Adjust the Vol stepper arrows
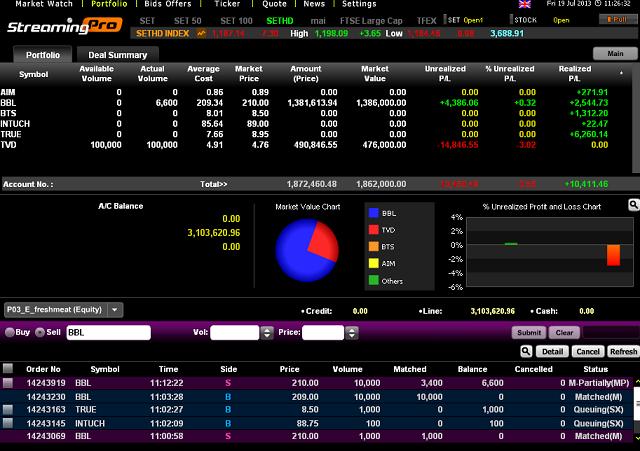 267,333
